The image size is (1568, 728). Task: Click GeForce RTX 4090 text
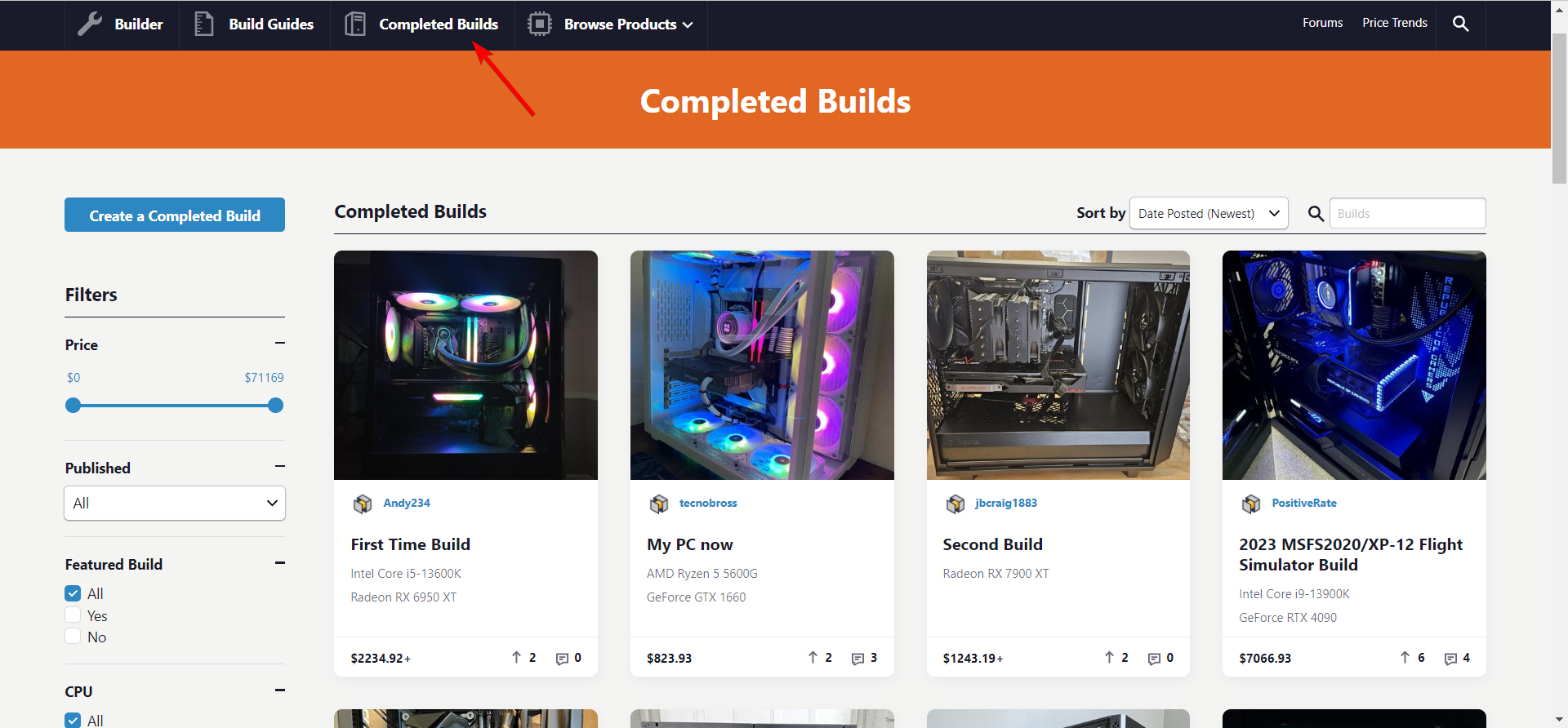click(1288, 618)
